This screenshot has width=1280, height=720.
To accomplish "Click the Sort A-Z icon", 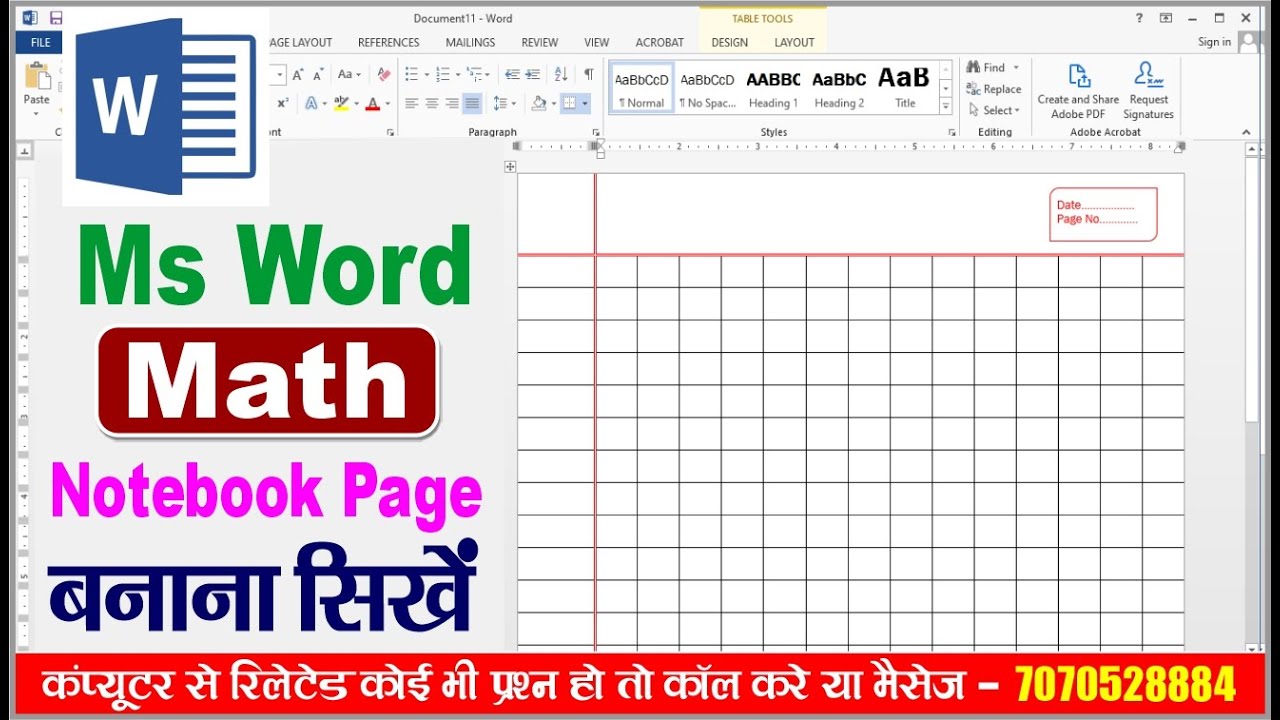I will click(x=561, y=74).
